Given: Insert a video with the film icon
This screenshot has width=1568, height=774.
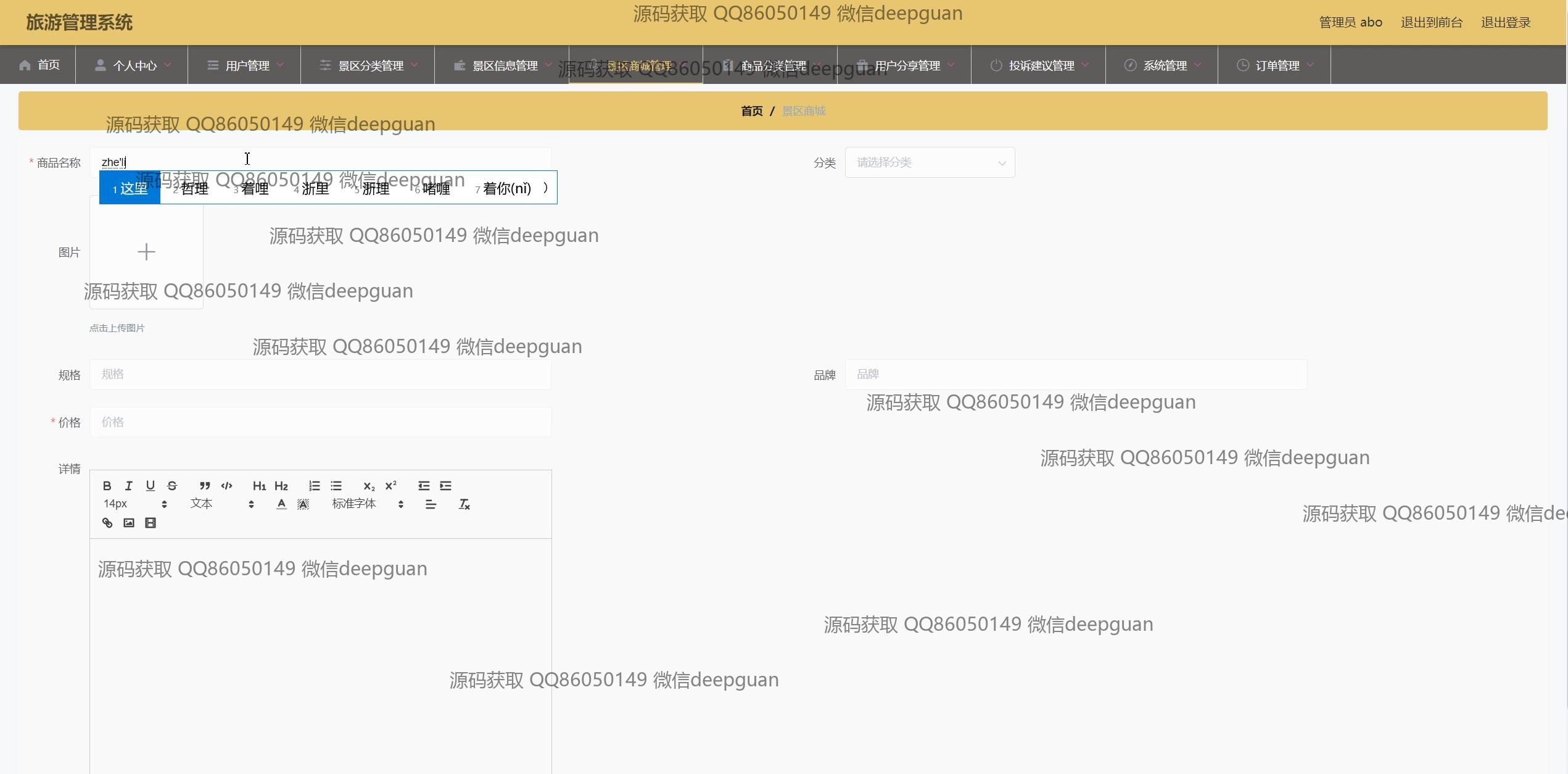Looking at the screenshot, I should (150, 523).
